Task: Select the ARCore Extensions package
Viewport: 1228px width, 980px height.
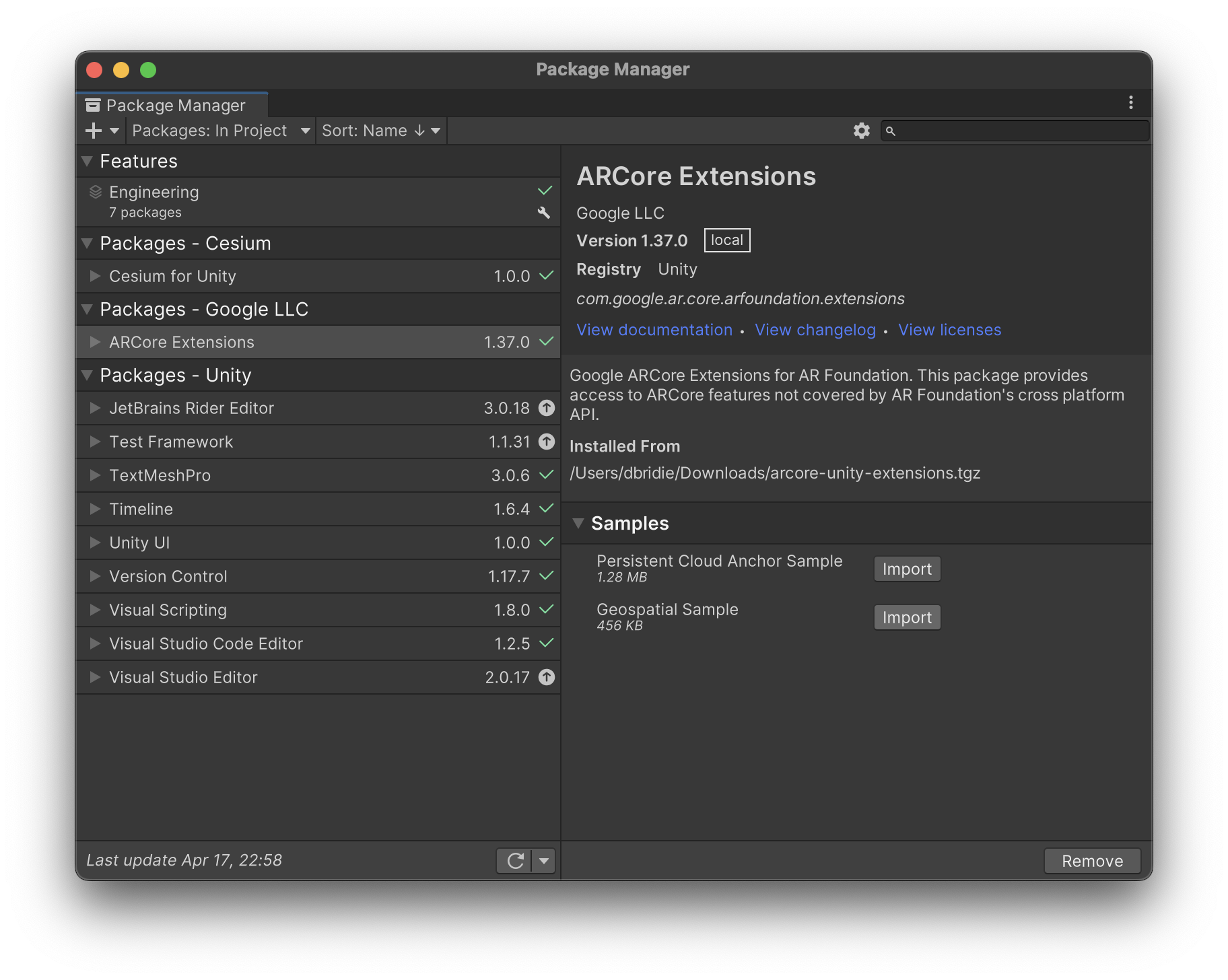Action: pos(182,342)
